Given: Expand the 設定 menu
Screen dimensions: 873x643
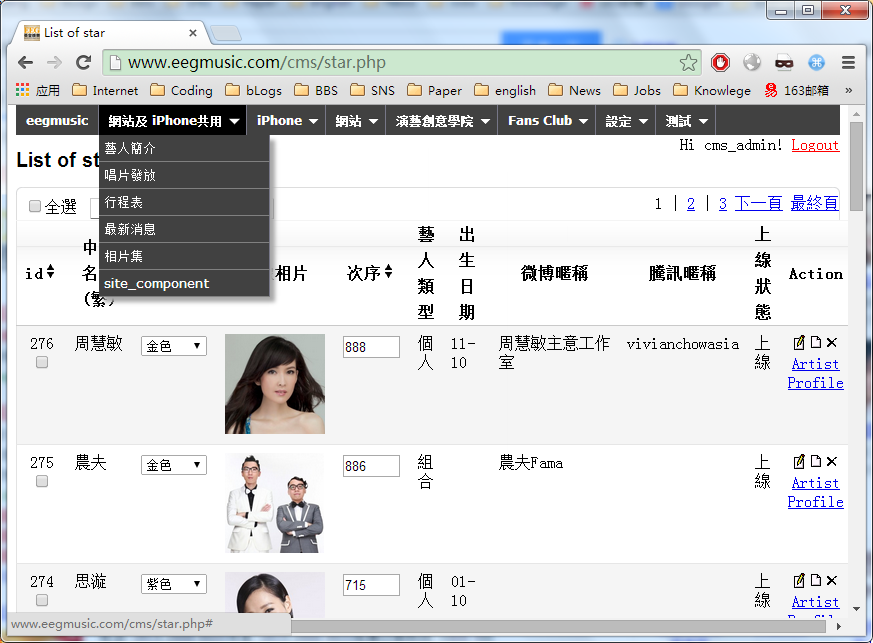Looking at the screenshot, I should [x=626, y=121].
